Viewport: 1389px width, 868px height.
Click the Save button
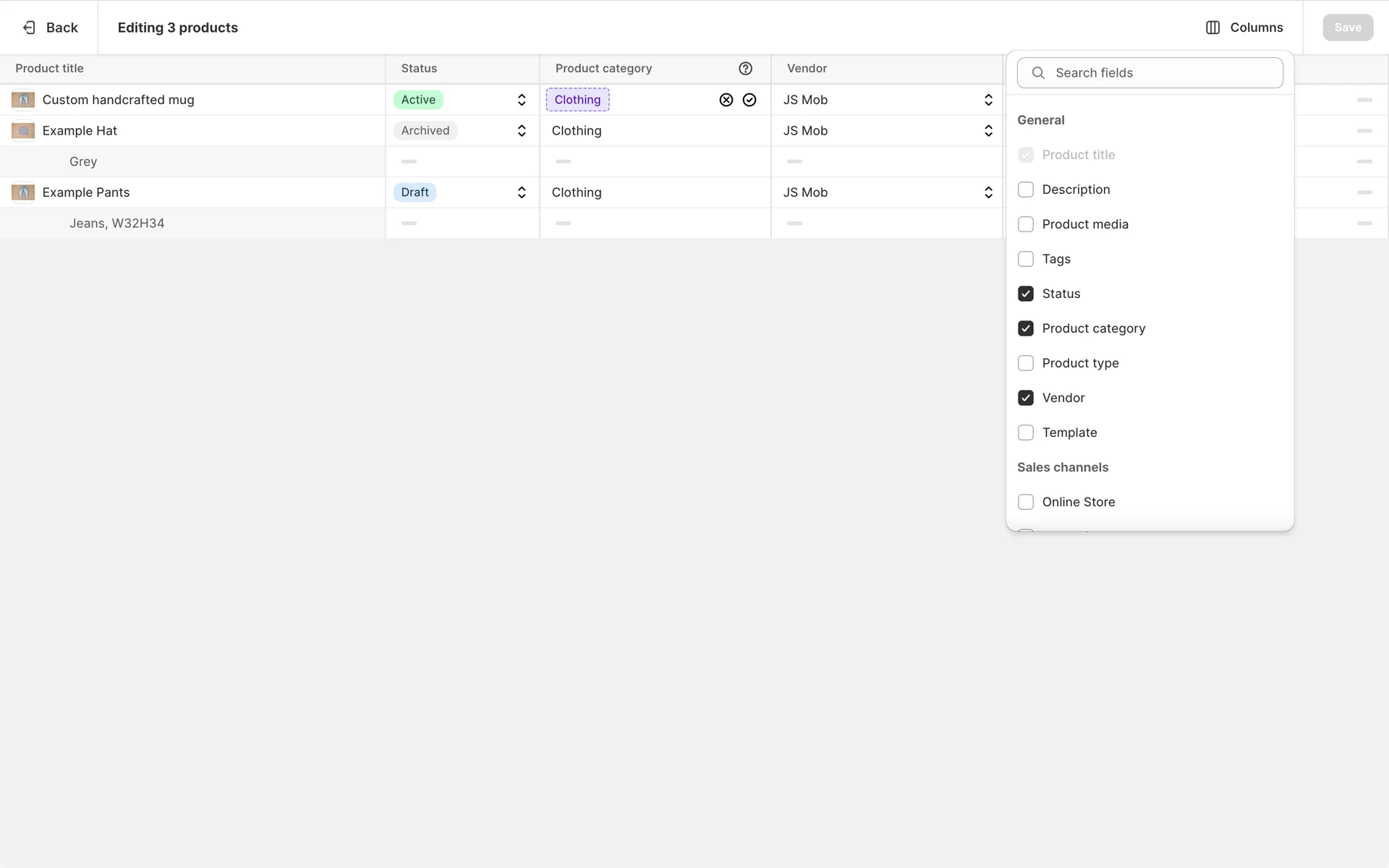pos(1347,27)
